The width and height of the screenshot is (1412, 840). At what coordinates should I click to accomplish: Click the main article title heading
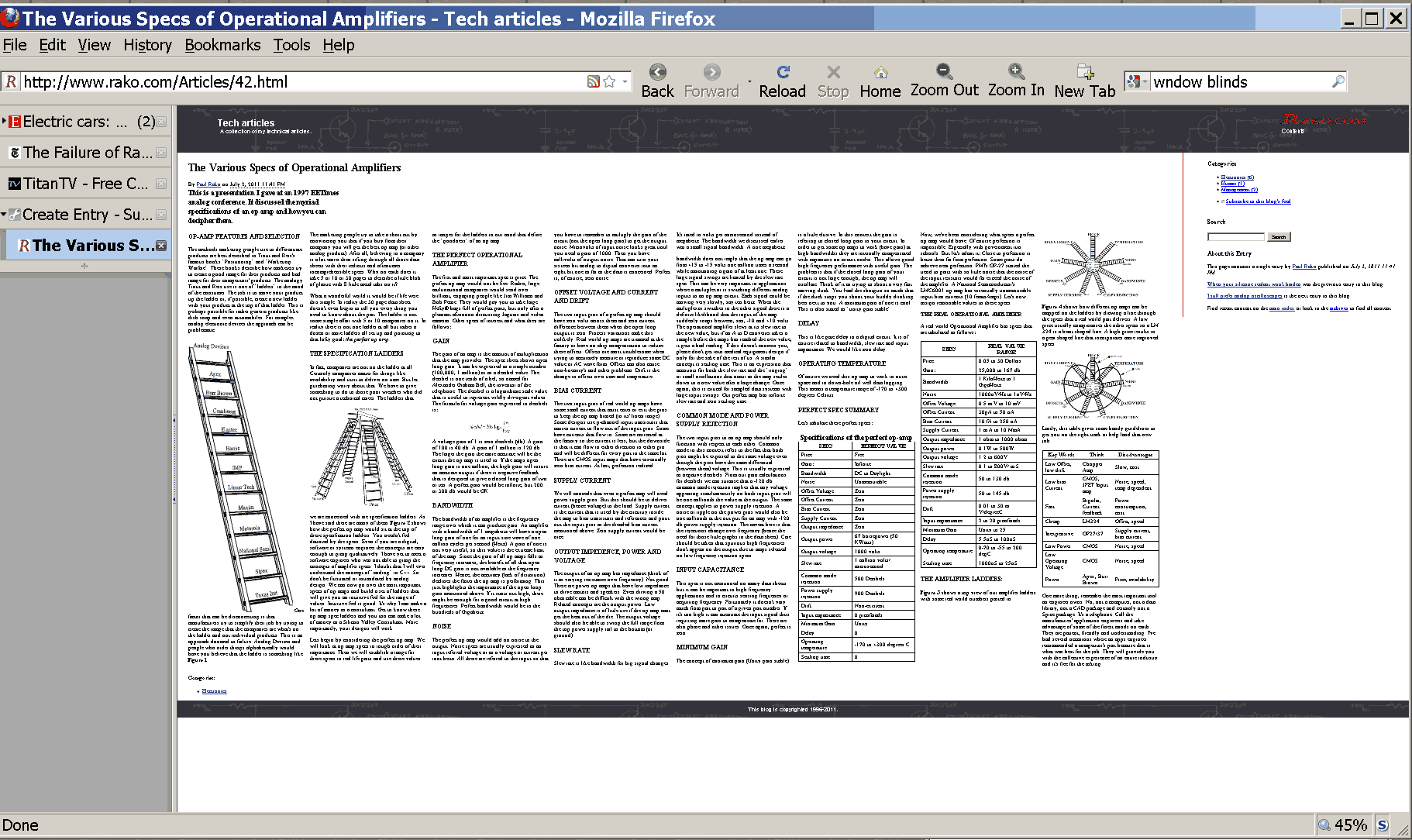(294, 167)
